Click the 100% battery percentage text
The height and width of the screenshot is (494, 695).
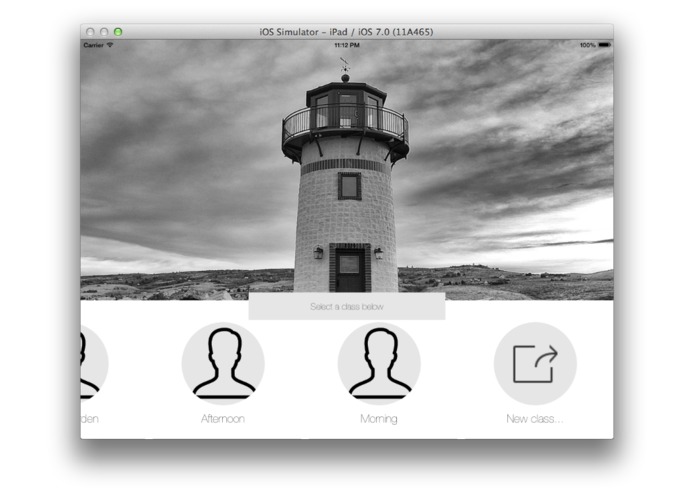point(588,45)
